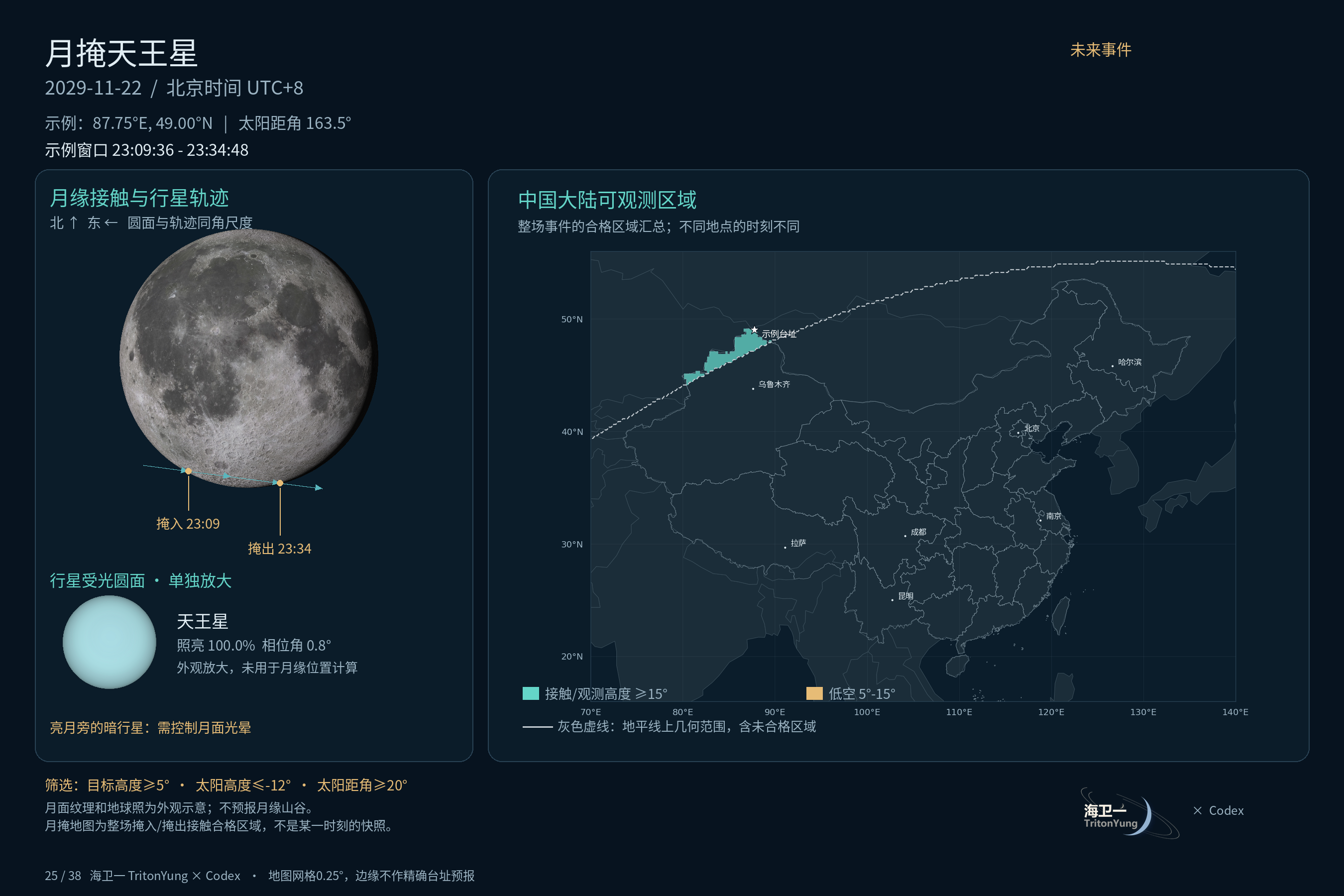Click the 乌鲁木齐 city marker
1344x896 pixels.
point(753,389)
